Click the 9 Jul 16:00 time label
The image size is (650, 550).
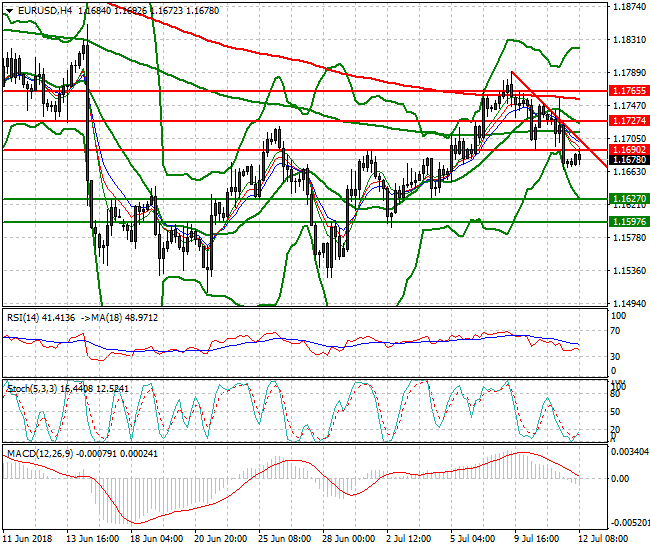tap(536, 539)
